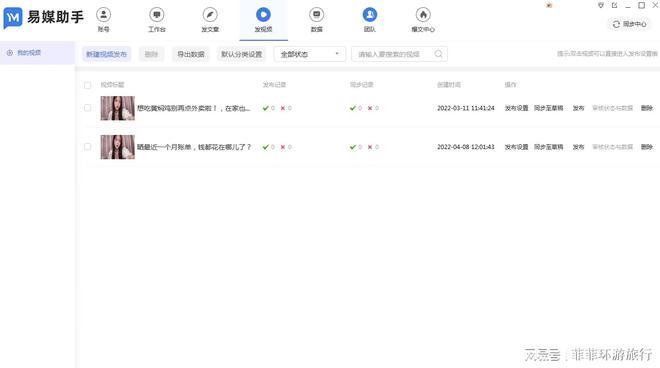Click 删除 for the 2022-04-08 video
This screenshot has width=660, height=368.
pyautogui.click(x=647, y=147)
